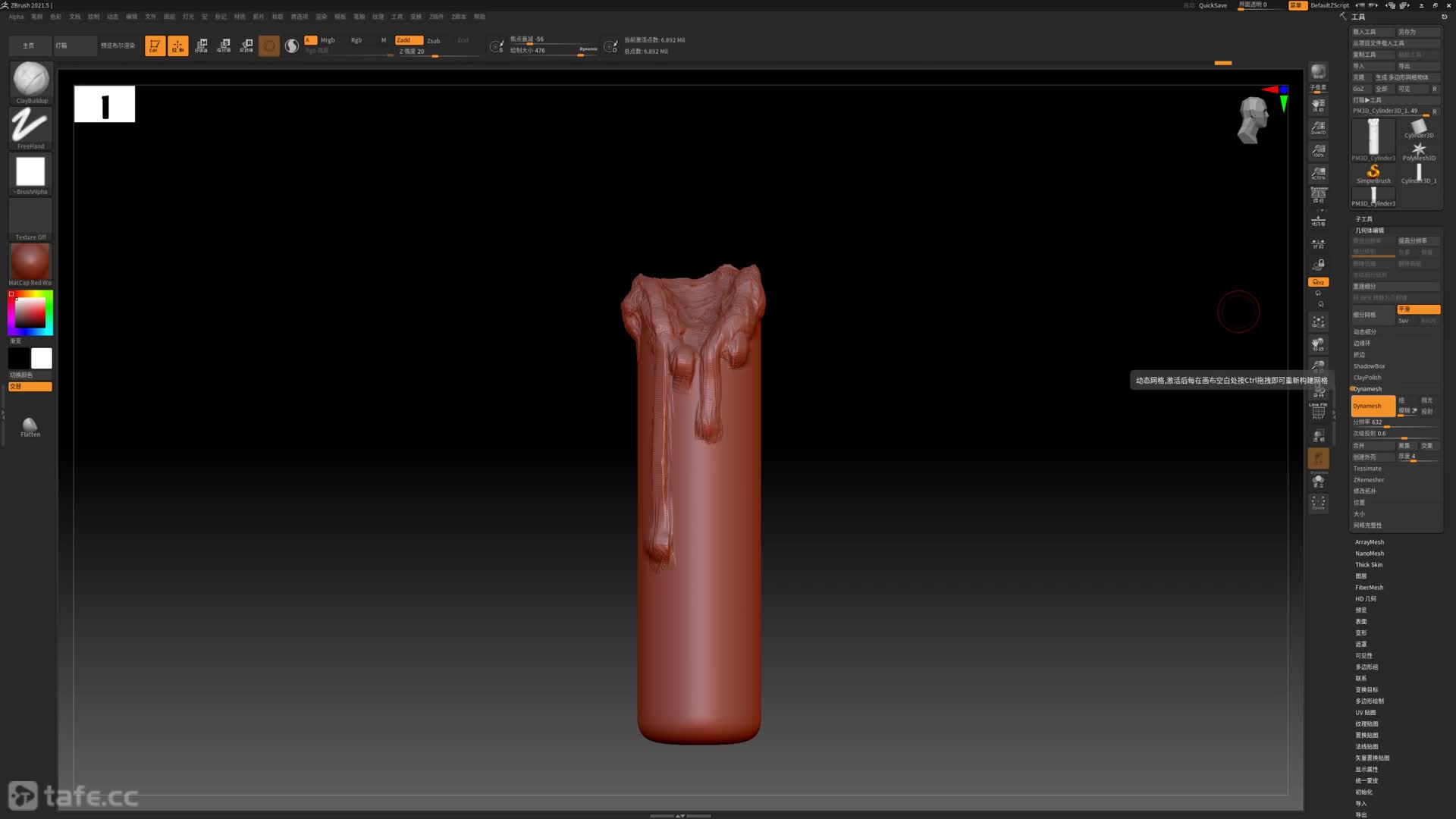Image resolution: width=1456 pixels, height=819 pixels.
Task: Open the Alpha menu
Action: tap(16, 17)
